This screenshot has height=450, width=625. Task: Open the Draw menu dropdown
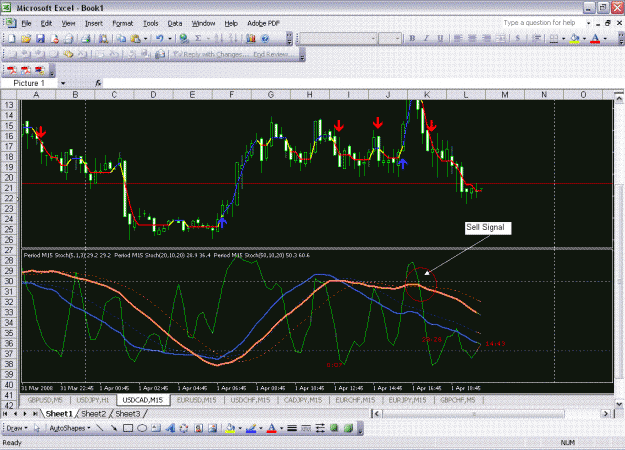(17, 428)
